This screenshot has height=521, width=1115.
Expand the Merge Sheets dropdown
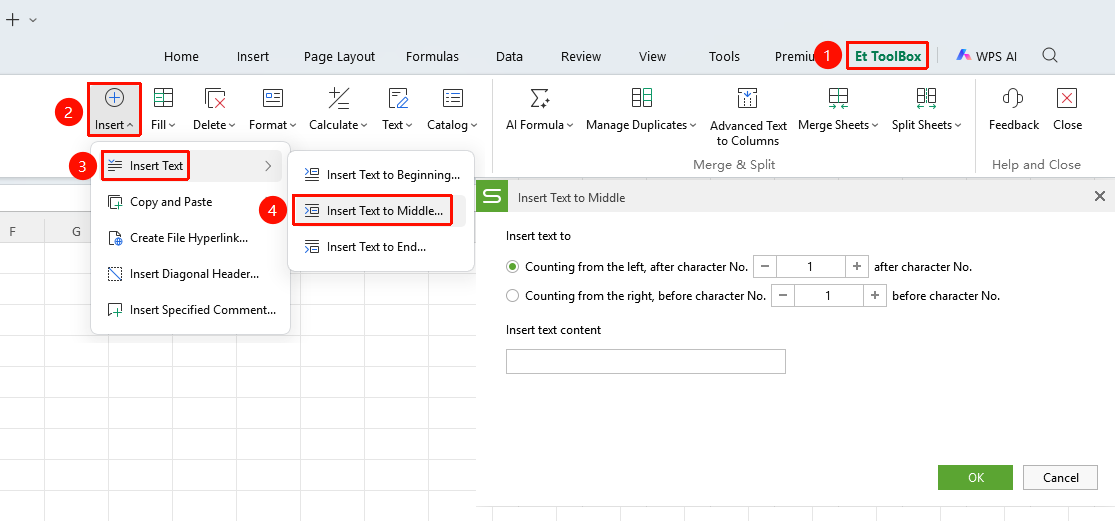tap(876, 126)
